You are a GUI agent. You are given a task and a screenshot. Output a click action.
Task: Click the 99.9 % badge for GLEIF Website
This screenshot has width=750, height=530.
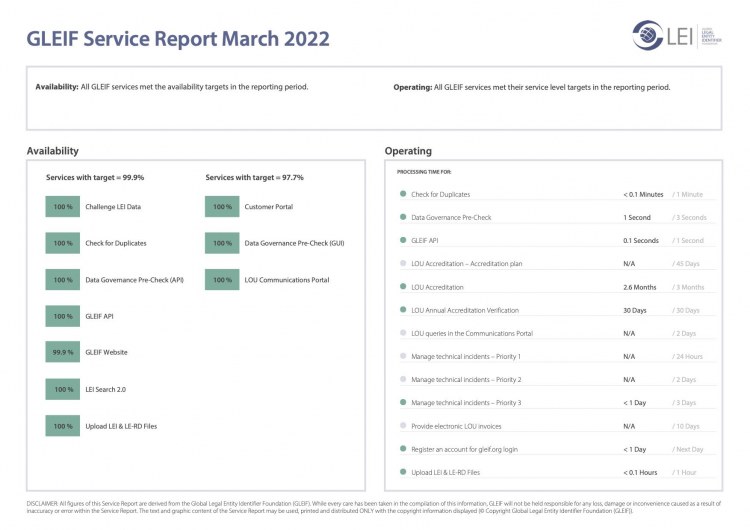click(x=63, y=352)
